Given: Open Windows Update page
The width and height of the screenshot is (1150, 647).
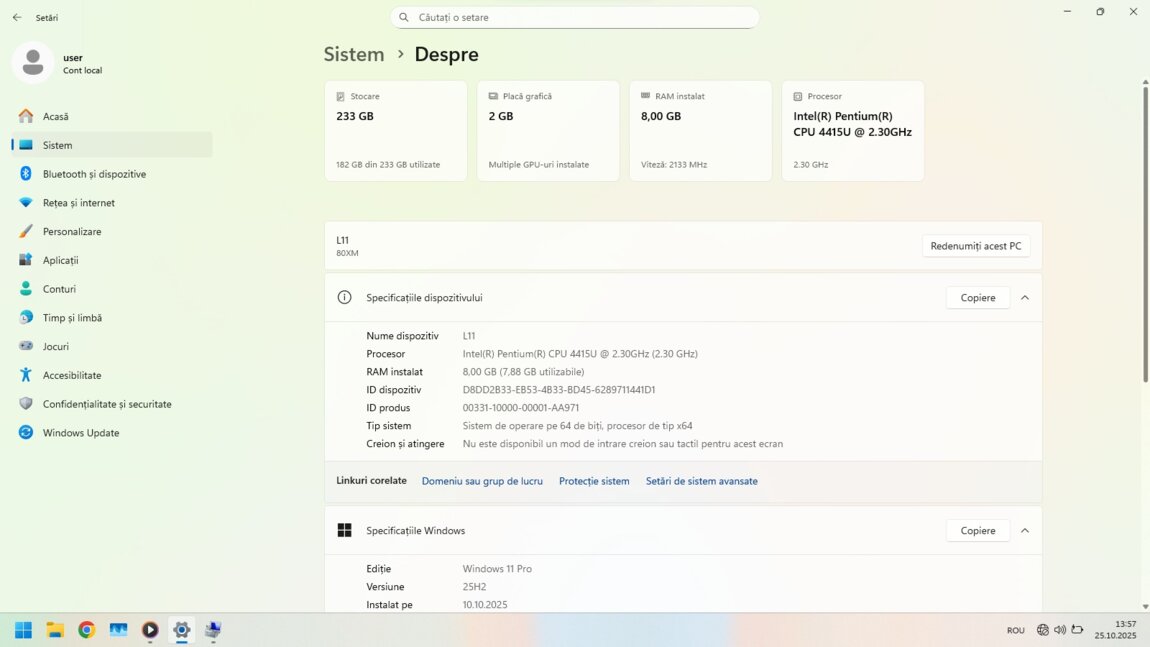Looking at the screenshot, I should tap(80, 433).
